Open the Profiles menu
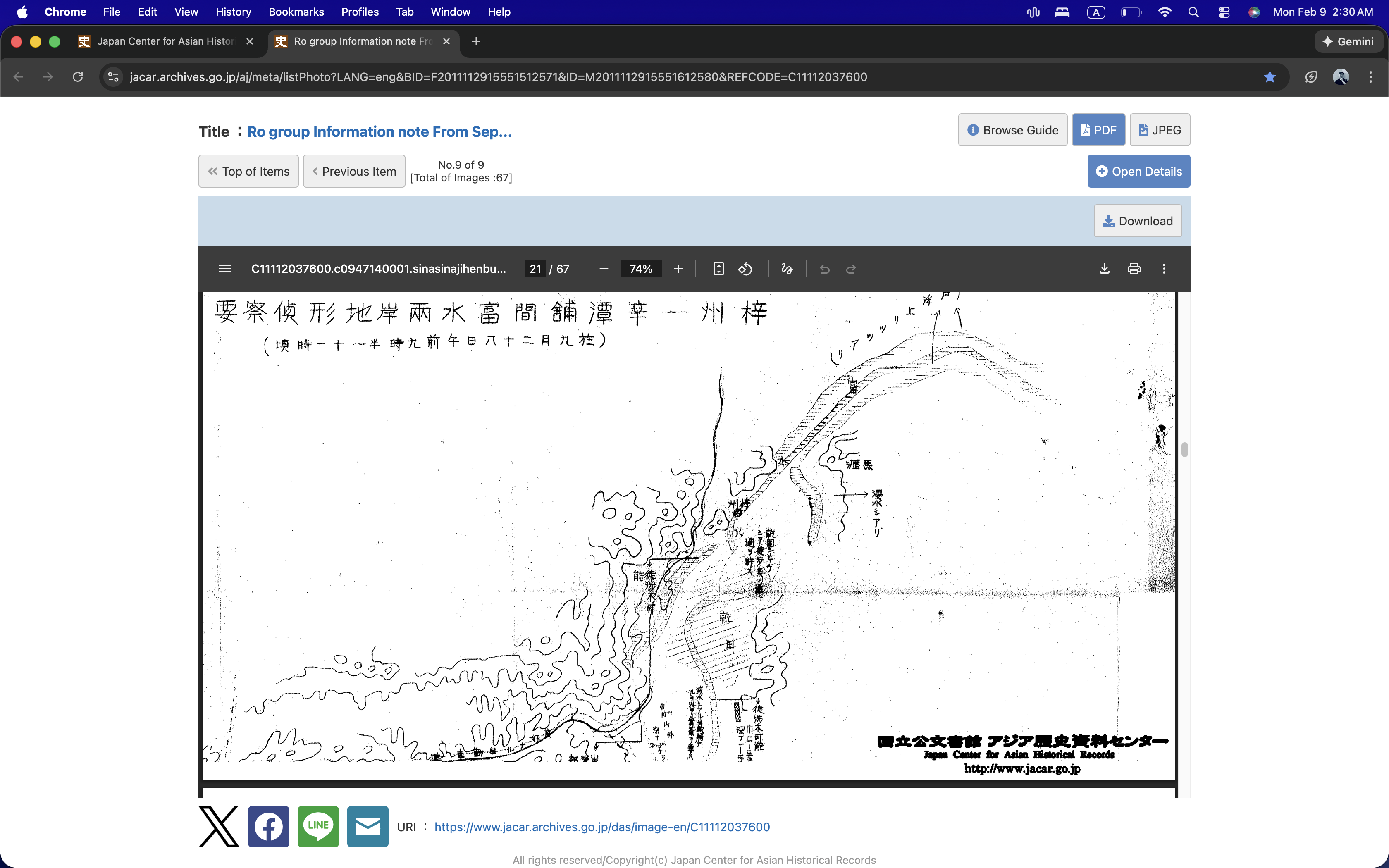Screen dimensions: 1389x868 coord(360,12)
